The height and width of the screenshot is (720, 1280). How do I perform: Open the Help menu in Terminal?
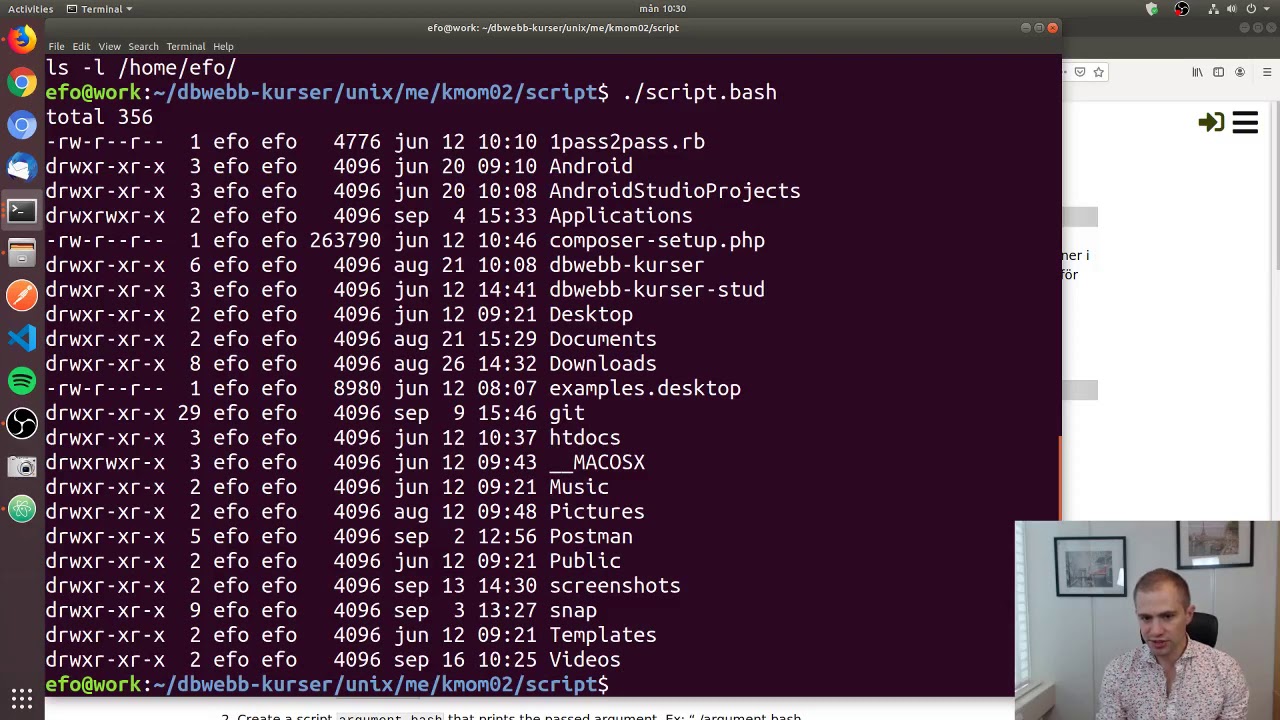point(223,46)
